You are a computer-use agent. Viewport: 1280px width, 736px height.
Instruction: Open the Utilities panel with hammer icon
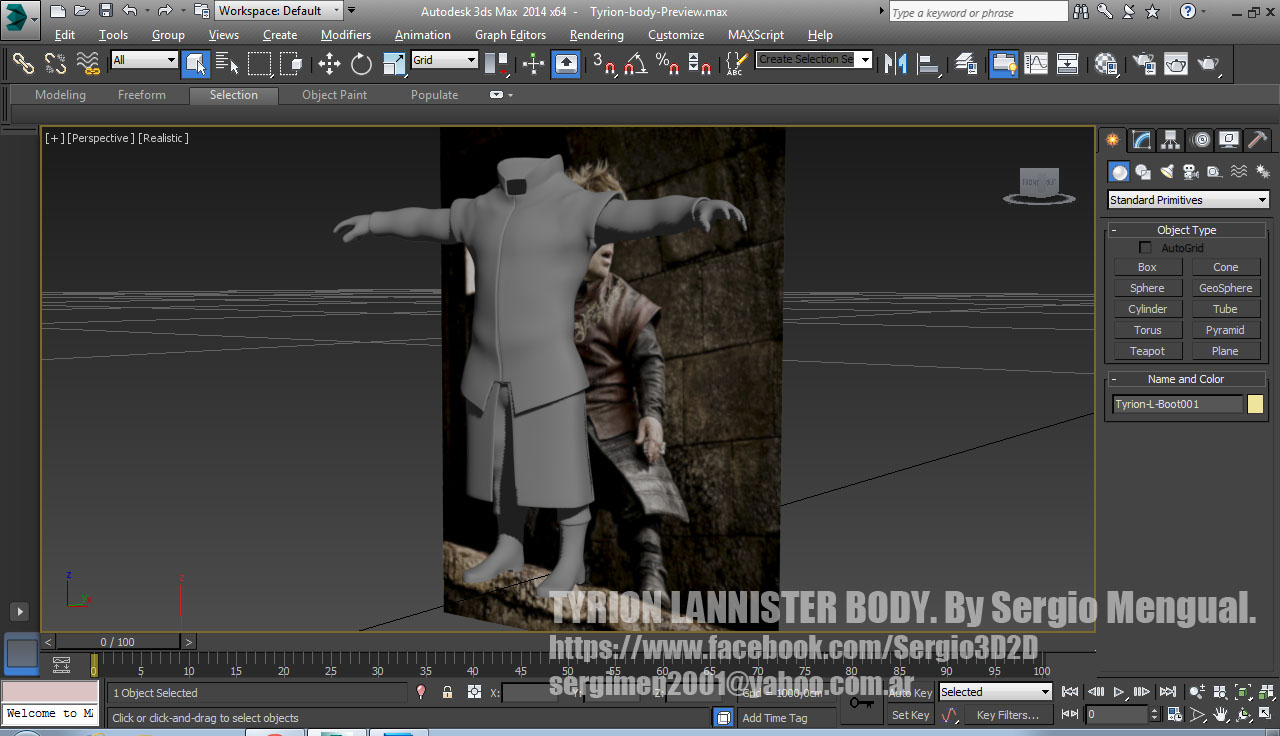(1258, 140)
